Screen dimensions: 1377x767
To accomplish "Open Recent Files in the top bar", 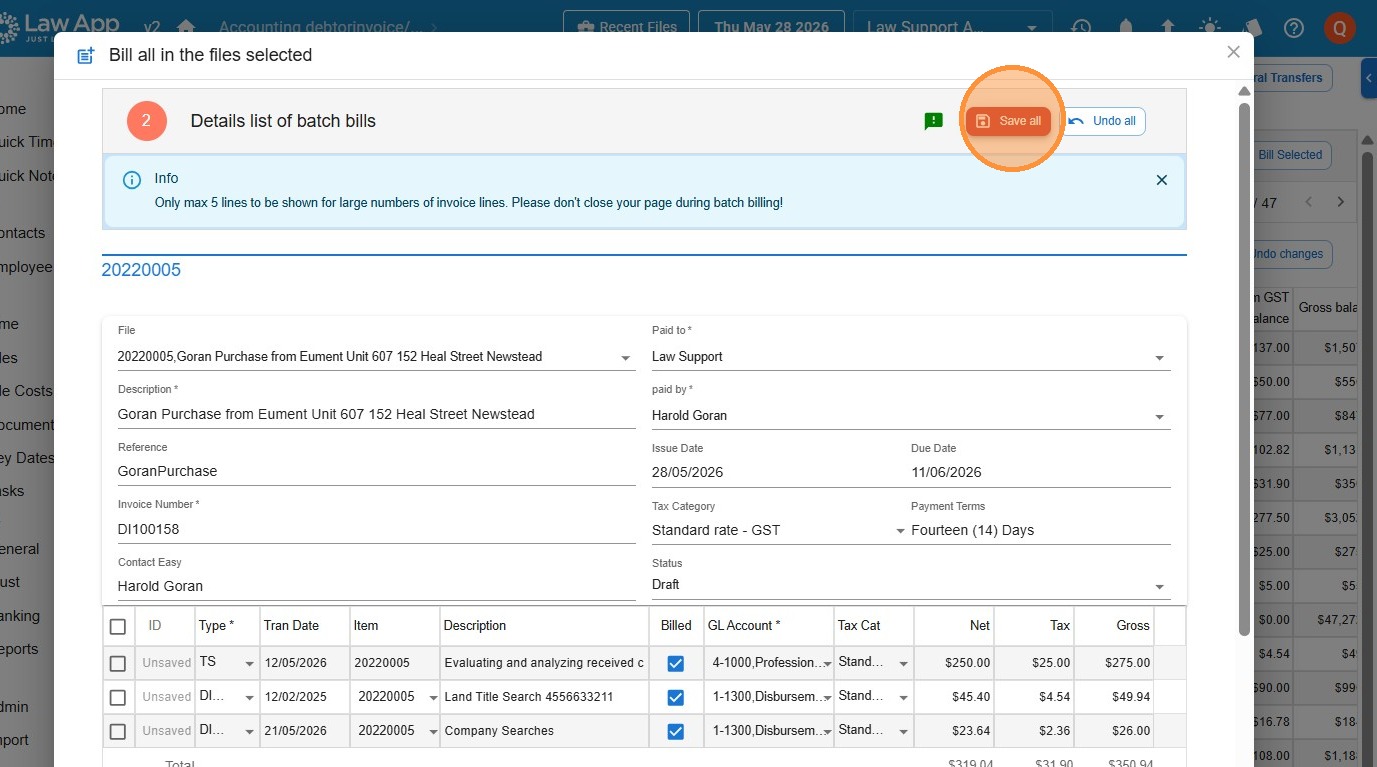I will [x=627, y=27].
